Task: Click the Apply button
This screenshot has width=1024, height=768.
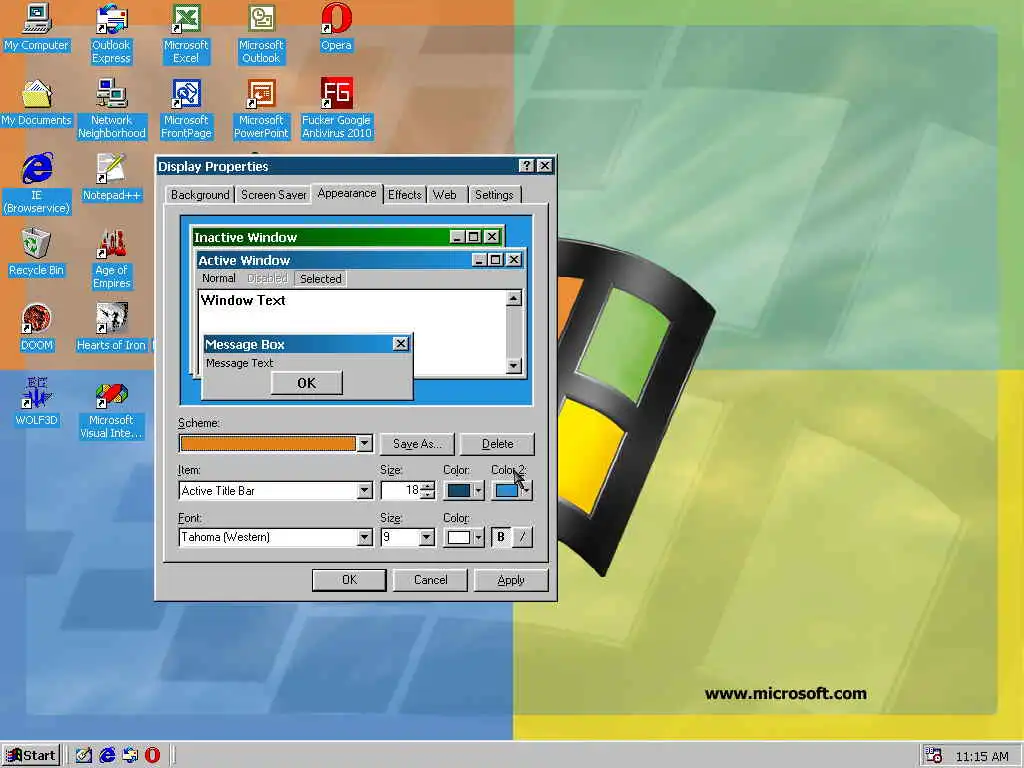Action: (511, 580)
